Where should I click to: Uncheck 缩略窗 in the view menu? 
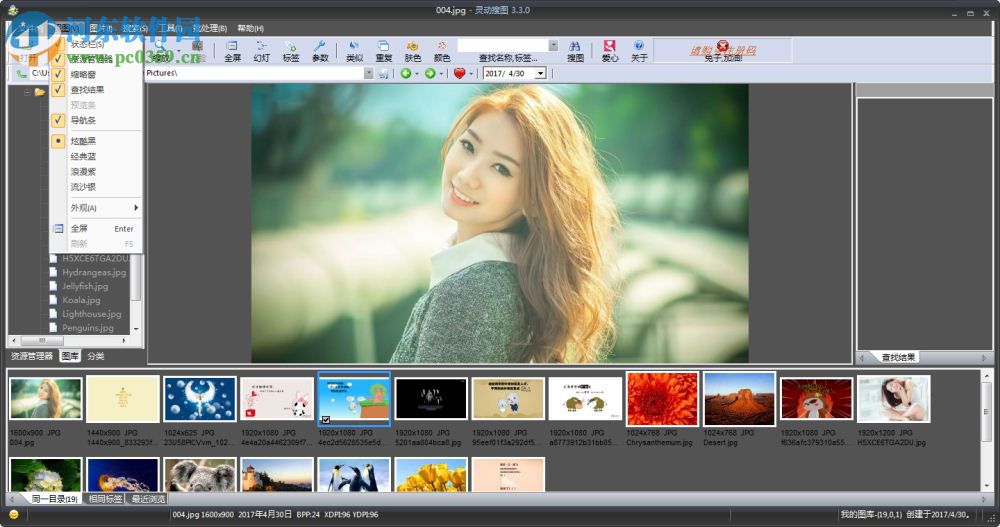[88, 74]
